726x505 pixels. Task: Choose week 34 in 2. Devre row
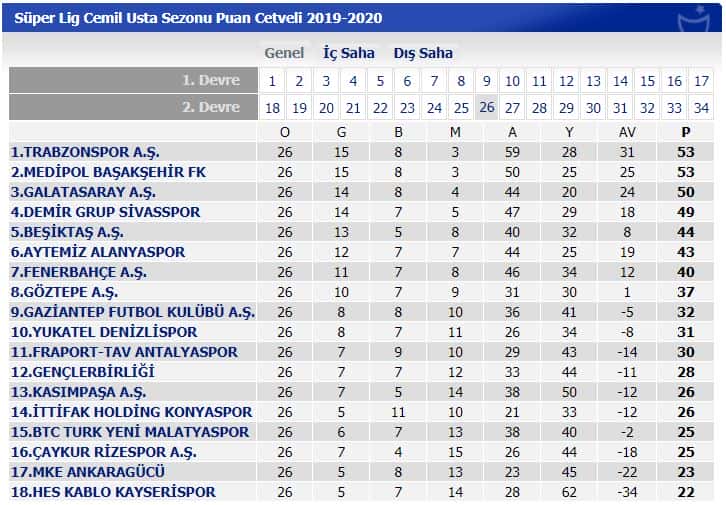701,108
